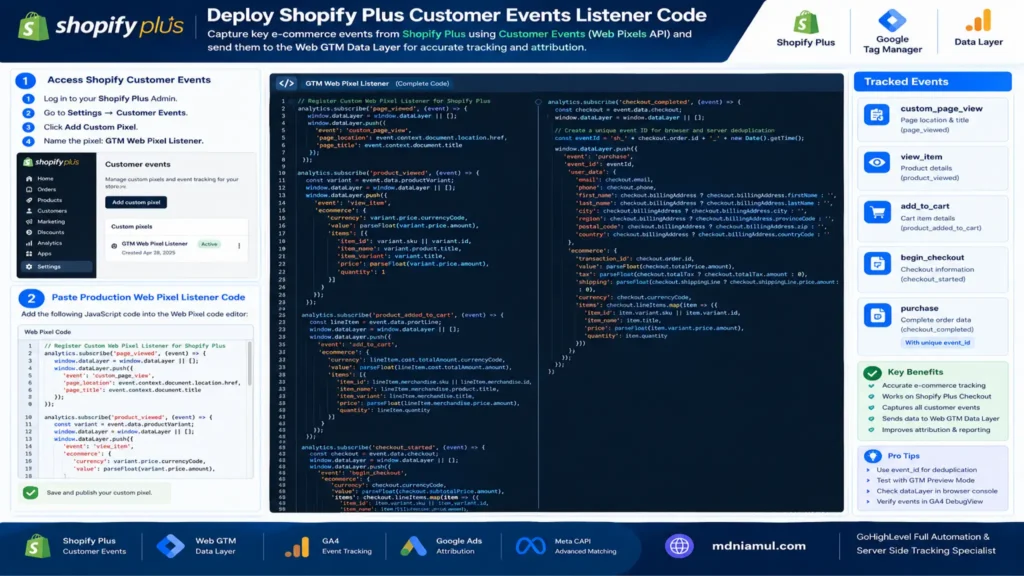
Task: Click the Orders icon in the admin sidebar
Action: point(29,189)
